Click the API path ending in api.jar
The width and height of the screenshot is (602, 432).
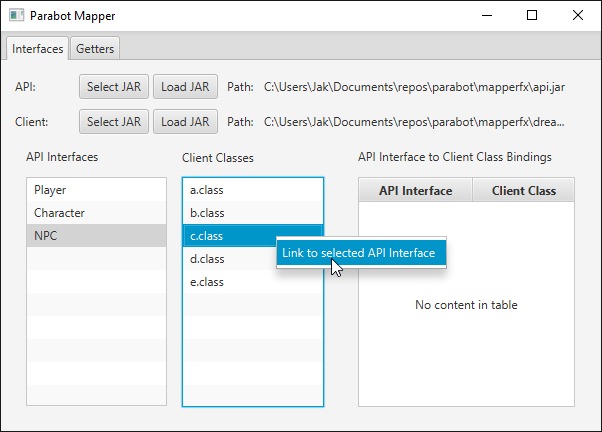[x=414, y=87]
